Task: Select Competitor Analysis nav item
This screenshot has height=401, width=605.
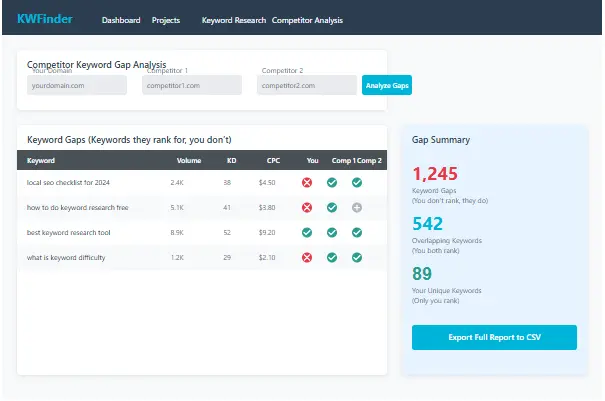Action: click(x=307, y=20)
